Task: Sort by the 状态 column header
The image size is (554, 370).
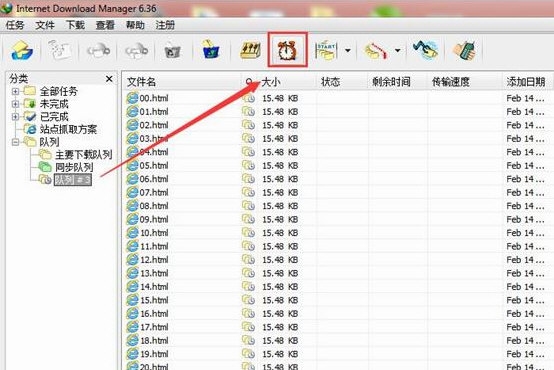Action: pyautogui.click(x=331, y=82)
